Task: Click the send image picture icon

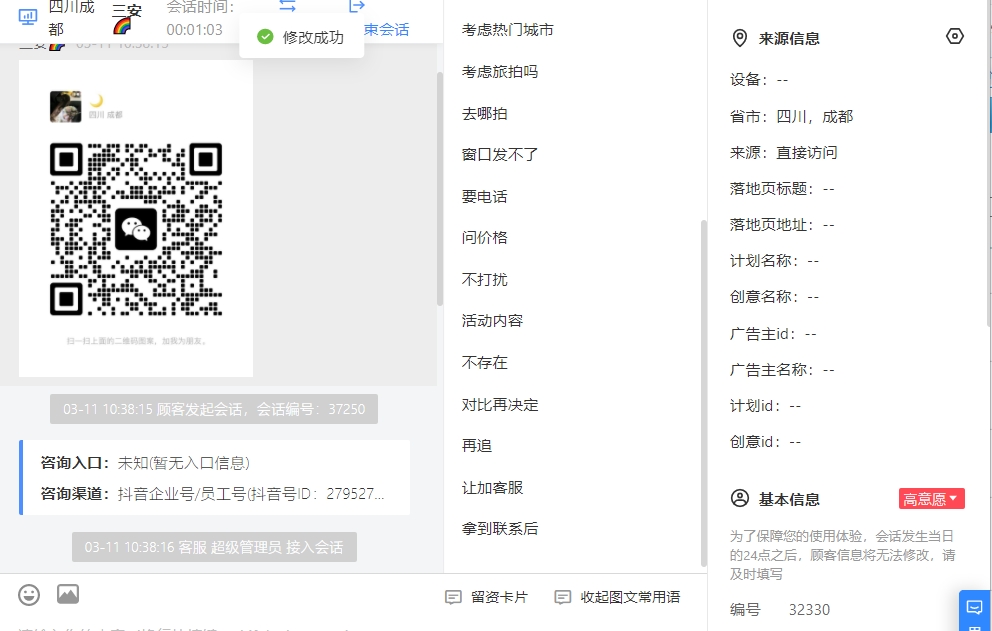Action: click(x=68, y=594)
